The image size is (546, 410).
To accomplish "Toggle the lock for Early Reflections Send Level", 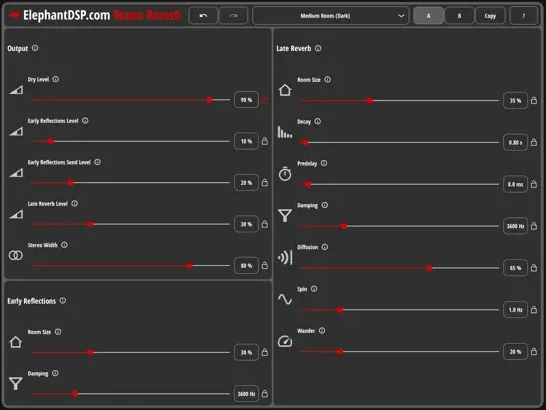I will tap(265, 182).
